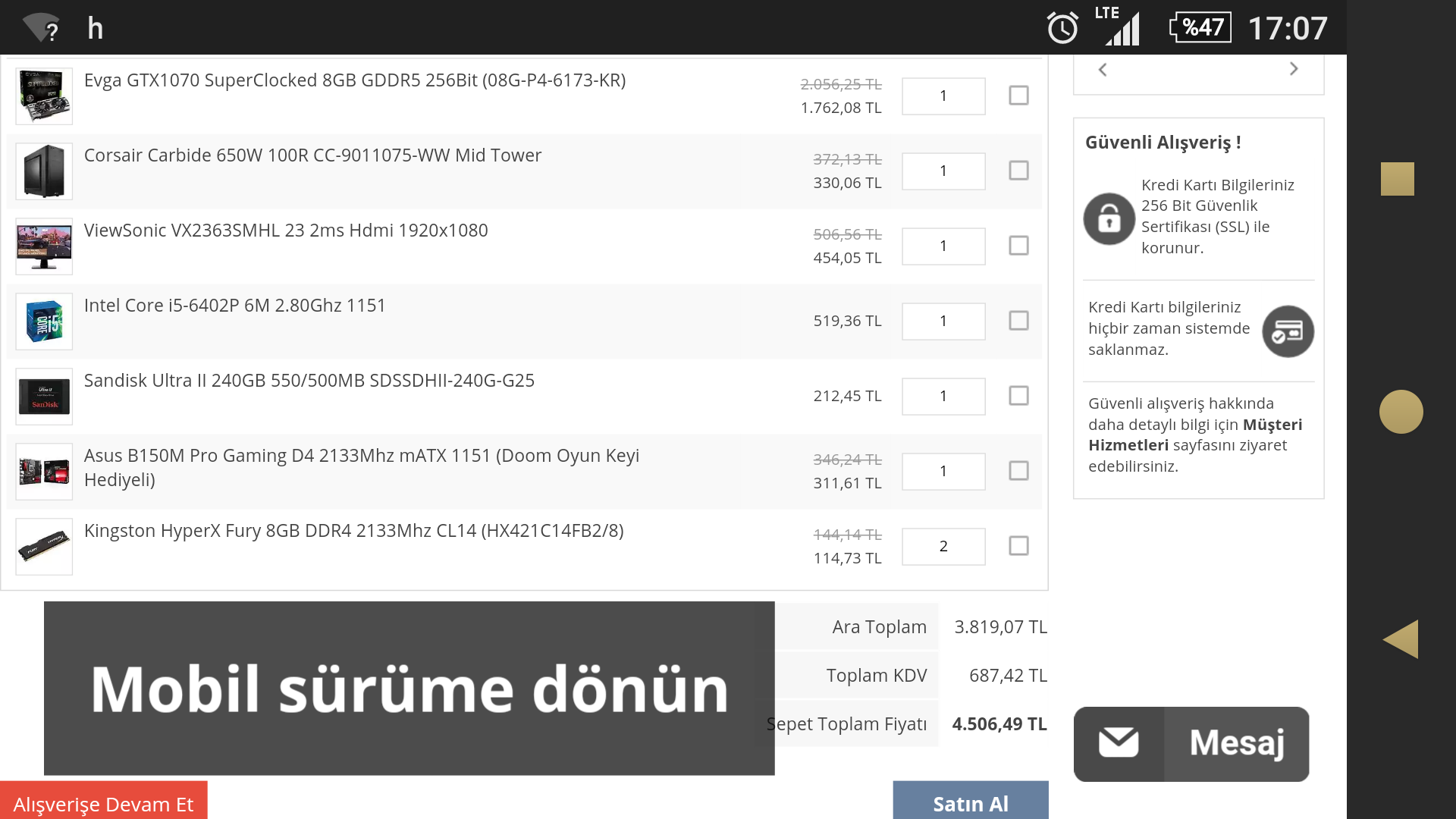1456x819 pixels.
Task: Check the Asus B150M row checkbox
Action: coord(1018,471)
